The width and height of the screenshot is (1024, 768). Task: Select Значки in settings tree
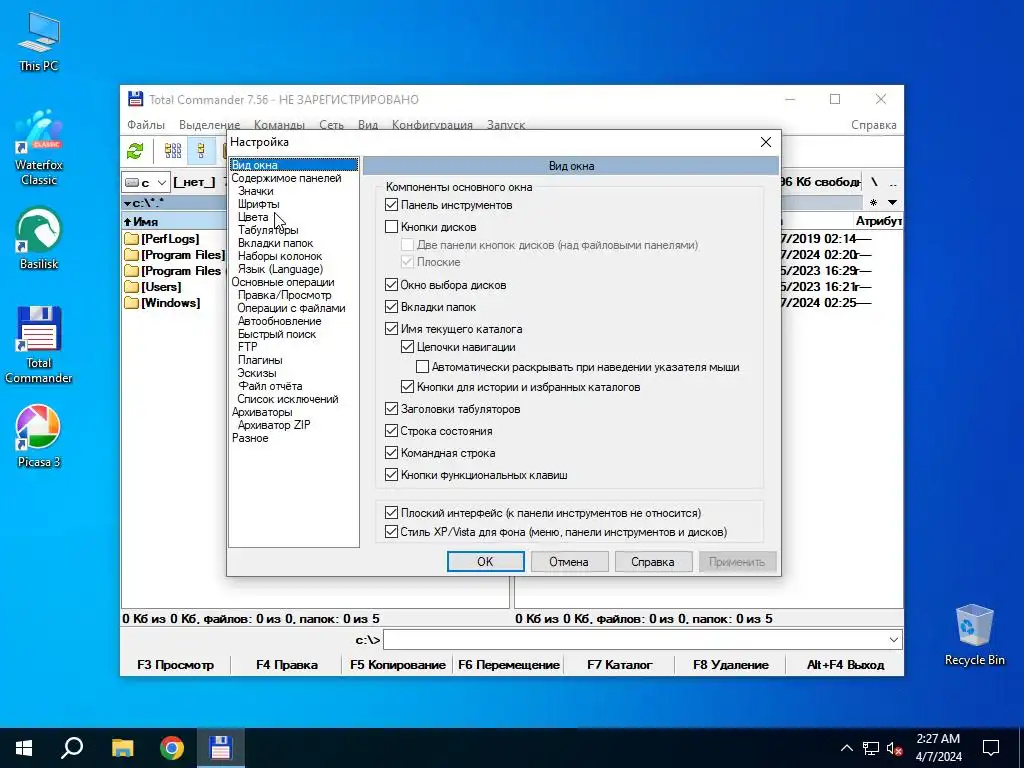point(256,191)
